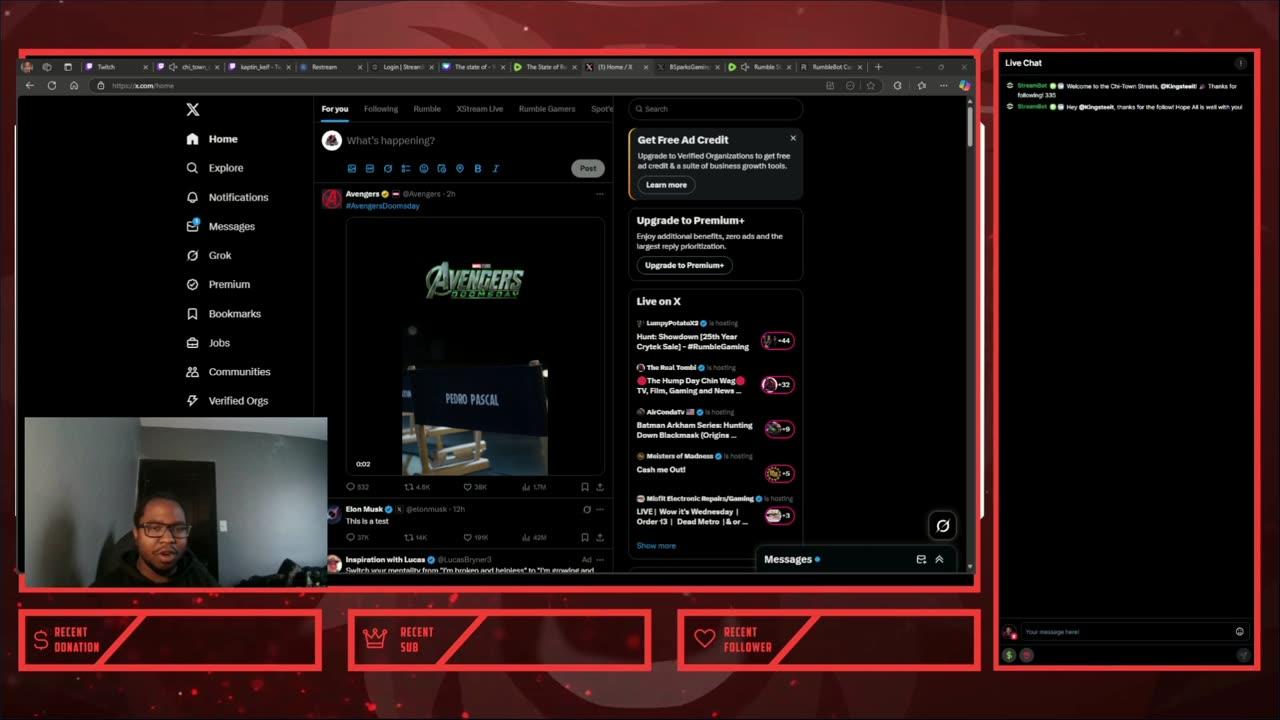This screenshot has width=1280, height=720.
Task: Click schedule post icon in composer
Action: [x=441, y=168]
